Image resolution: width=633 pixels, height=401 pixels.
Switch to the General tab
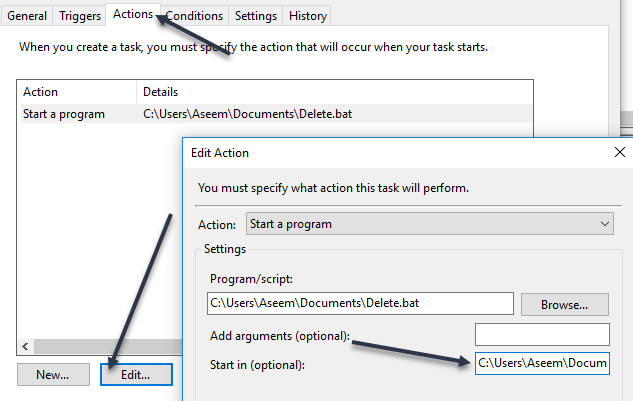coord(27,16)
